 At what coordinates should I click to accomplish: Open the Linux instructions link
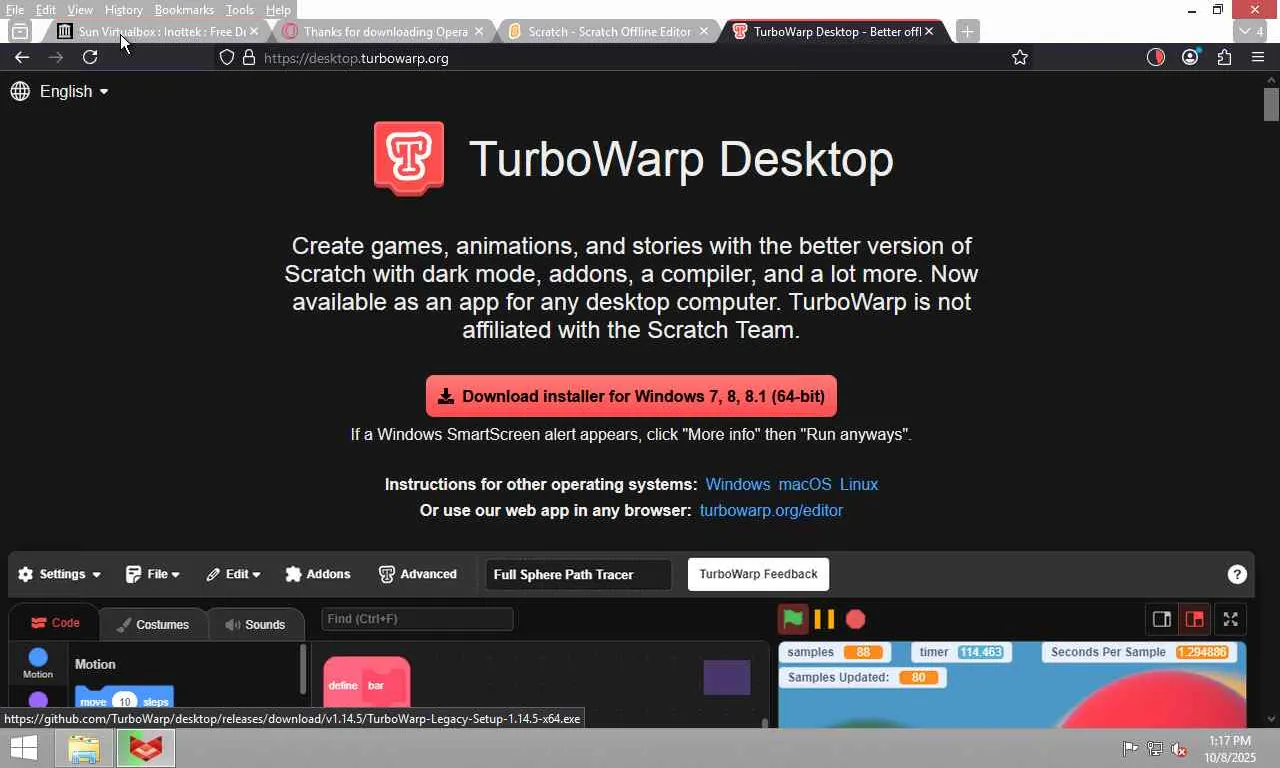click(x=859, y=484)
